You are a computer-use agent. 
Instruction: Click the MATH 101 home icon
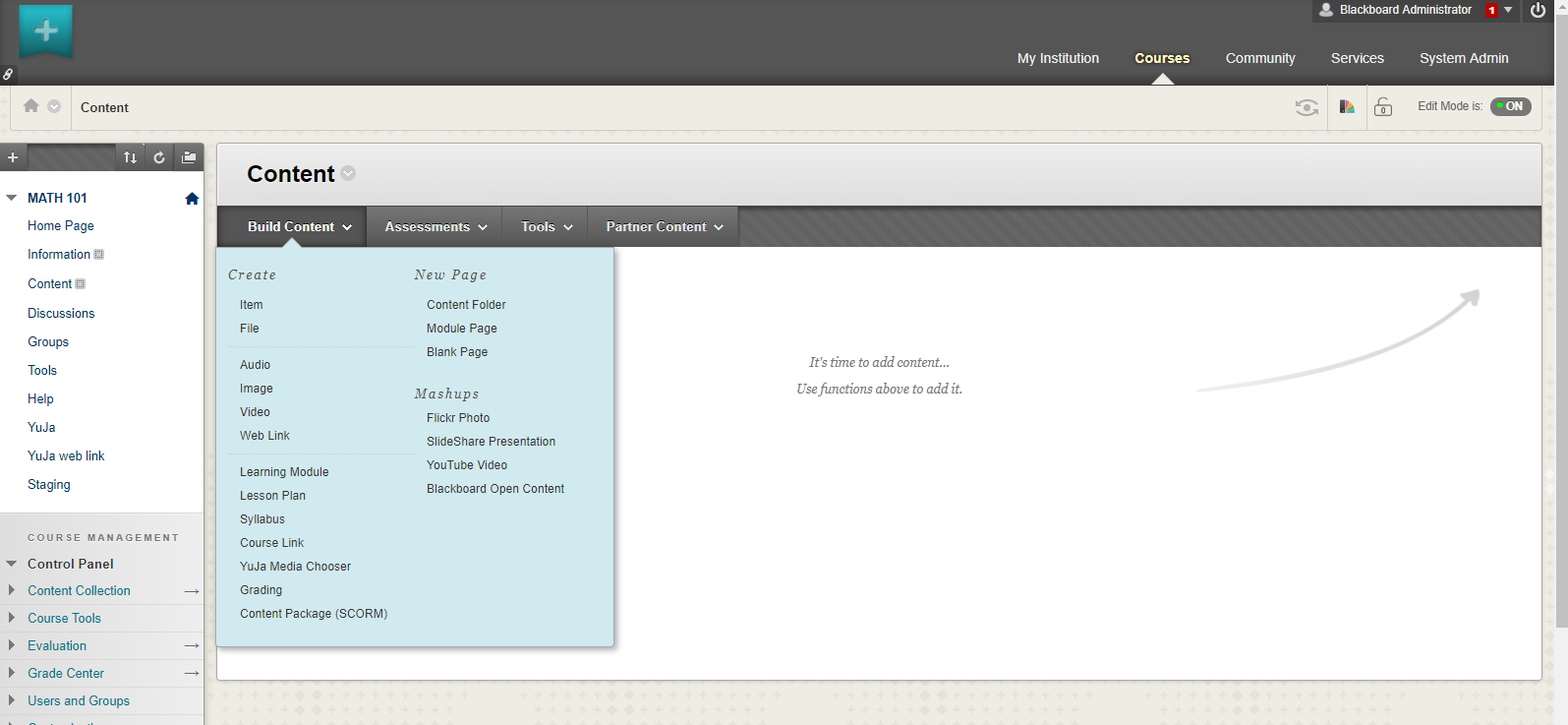click(192, 199)
